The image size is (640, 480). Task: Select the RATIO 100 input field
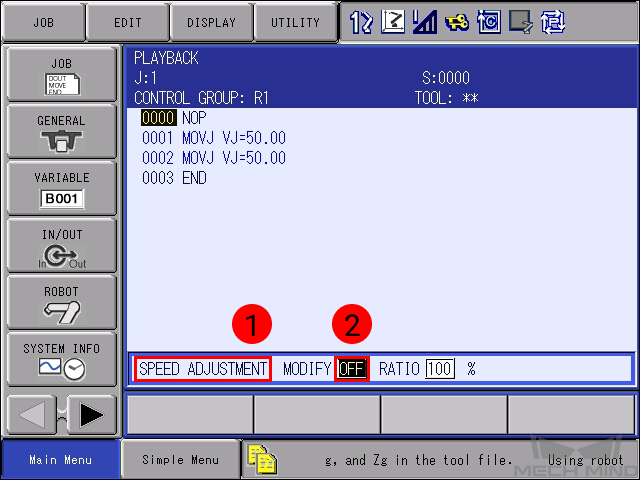click(440, 369)
